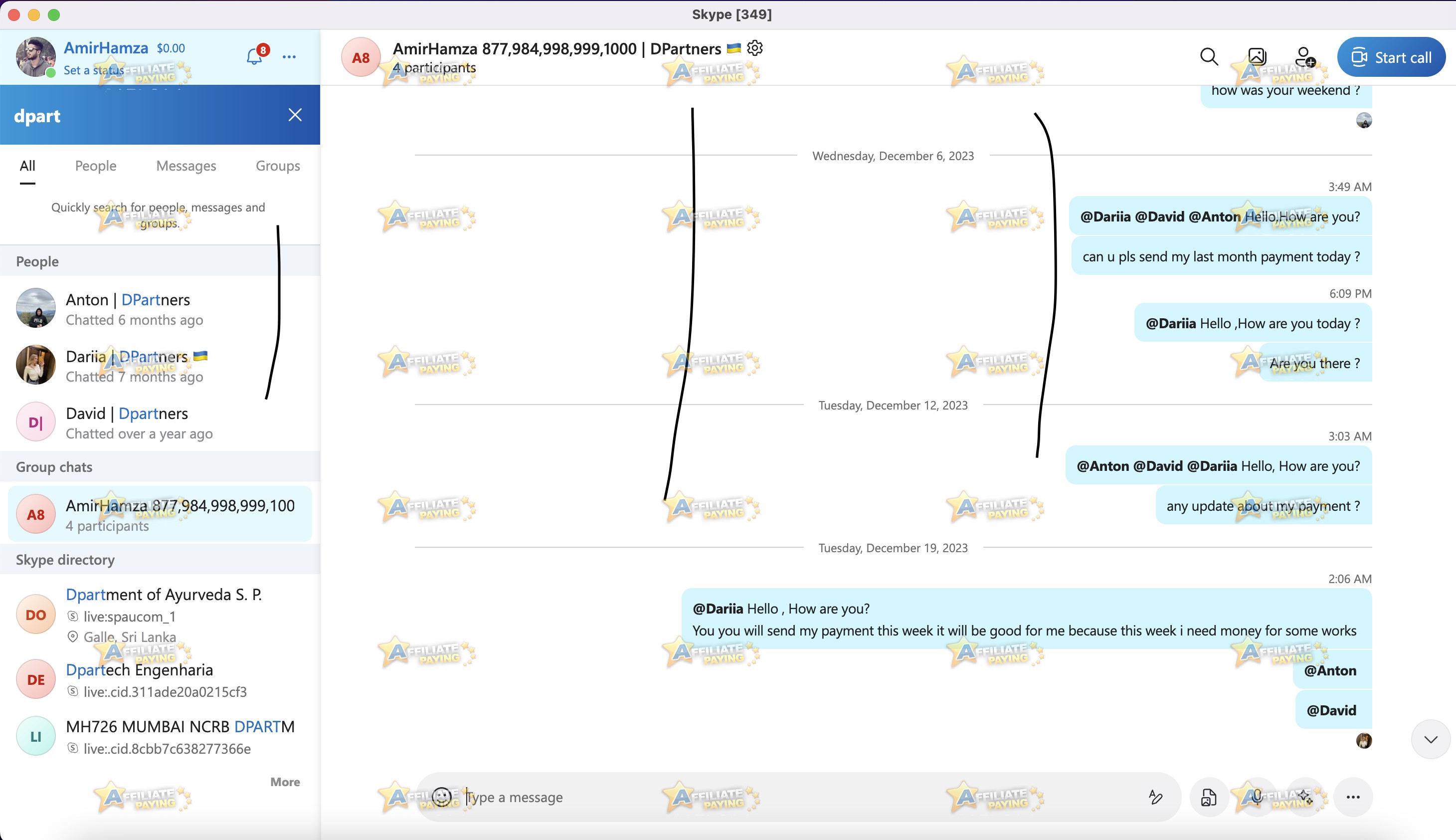
Task: Open the $0.00 Skype credit balance
Action: click(171, 48)
